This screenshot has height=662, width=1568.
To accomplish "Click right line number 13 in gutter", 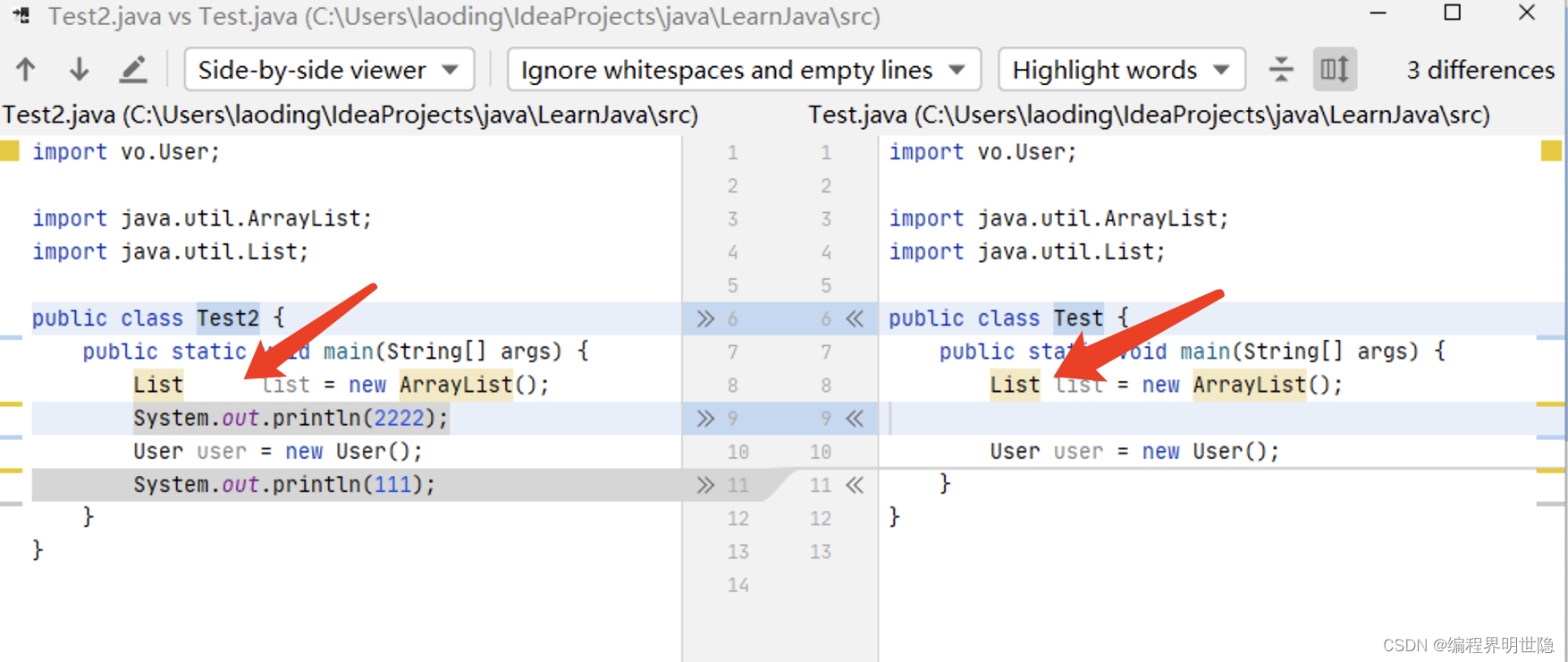I will coord(821,552).
